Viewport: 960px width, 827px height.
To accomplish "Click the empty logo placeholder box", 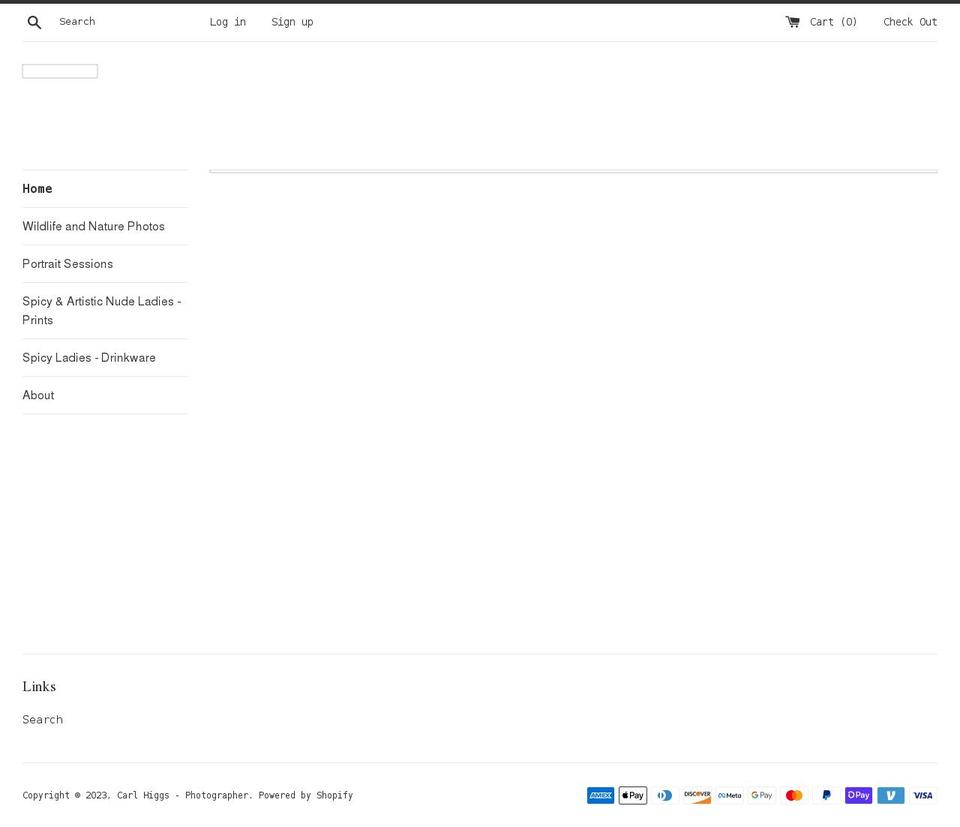I will (x=60, y=72).
